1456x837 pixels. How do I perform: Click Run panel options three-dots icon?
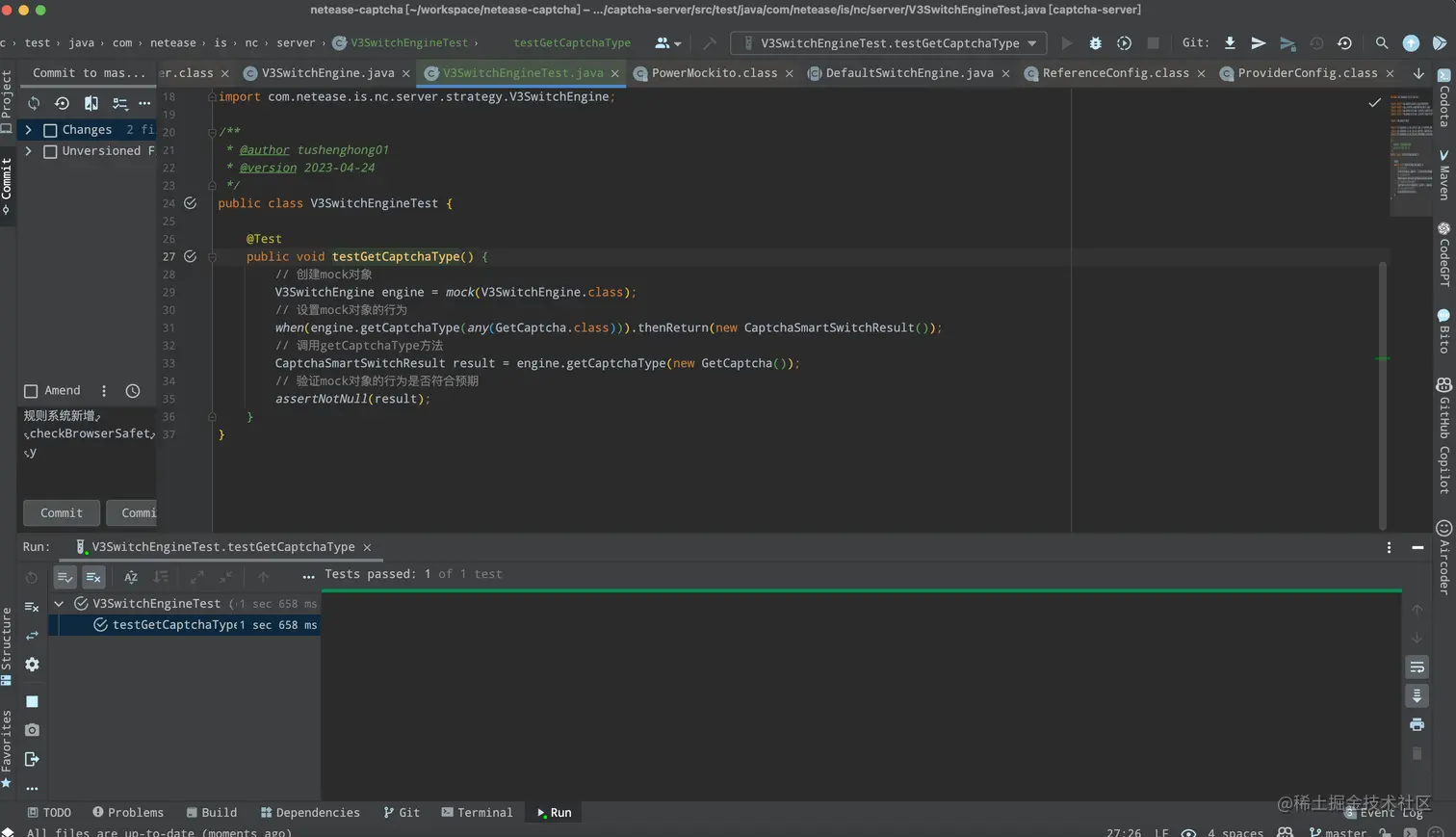1389,547
